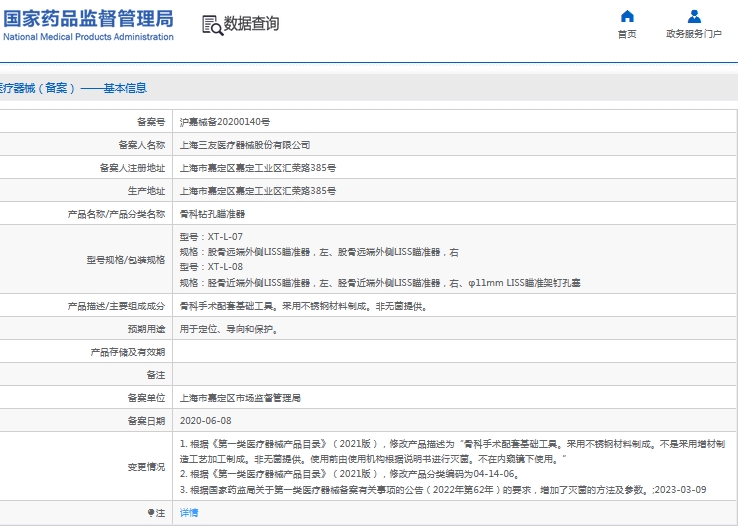Select the filing date 2020-06-08
The image size is (738, 528).
point(205,421)
